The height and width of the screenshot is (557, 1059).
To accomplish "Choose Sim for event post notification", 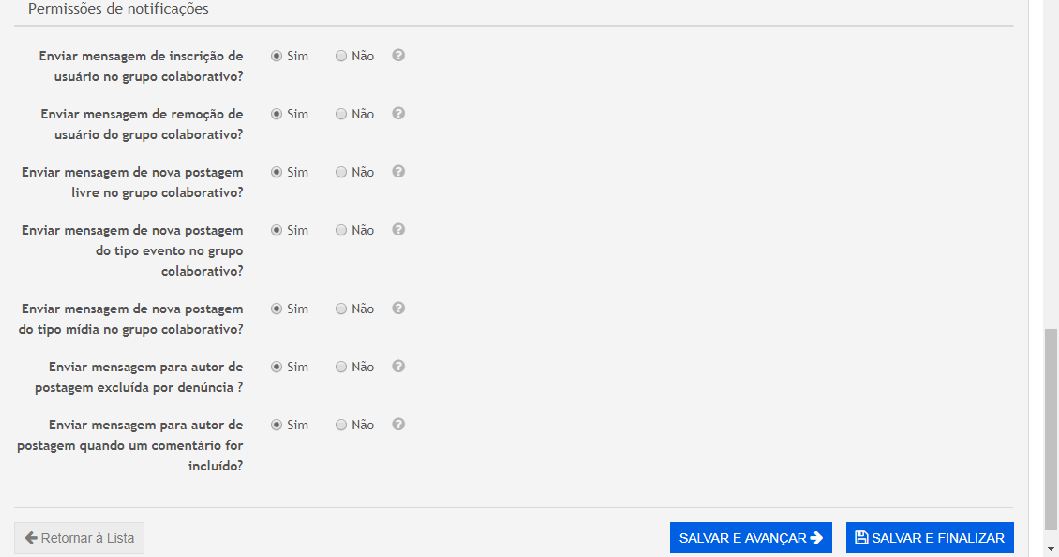I will coord(277,231).
